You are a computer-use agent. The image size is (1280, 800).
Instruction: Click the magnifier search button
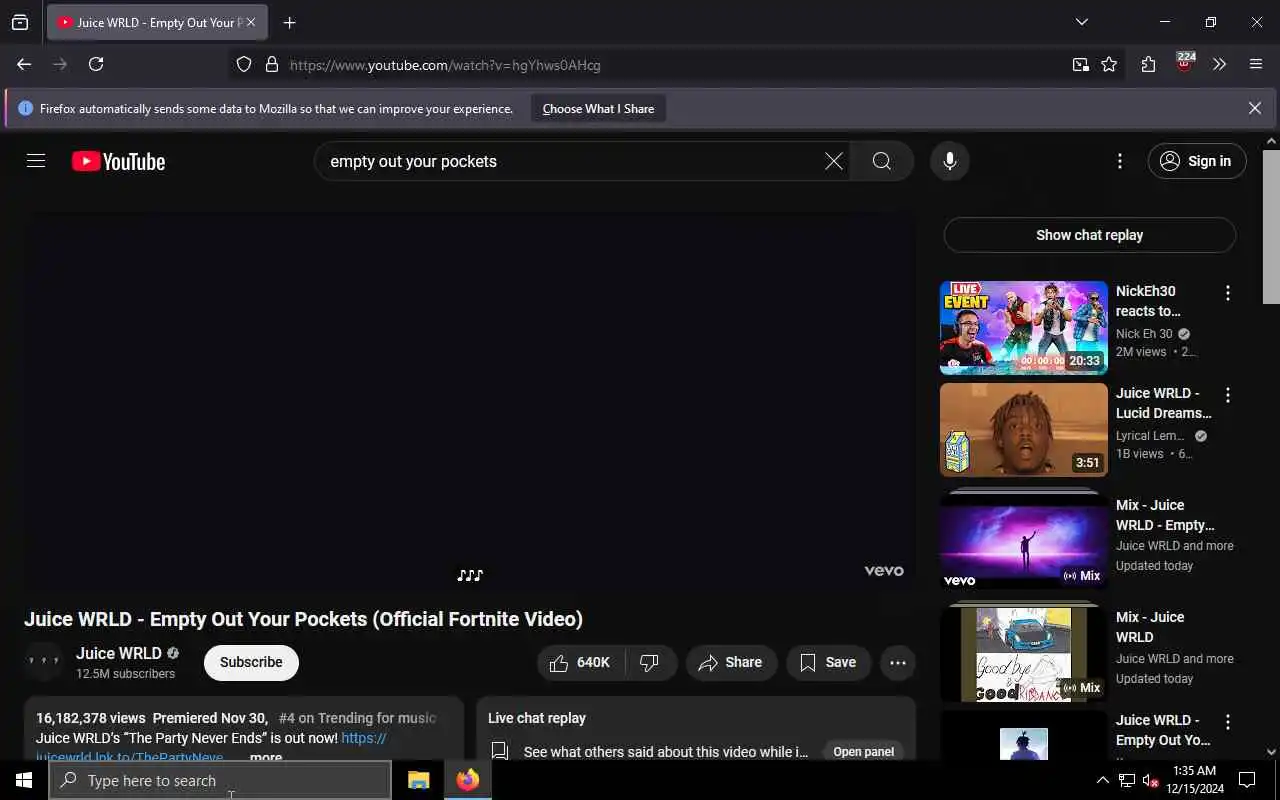[881, 161]
